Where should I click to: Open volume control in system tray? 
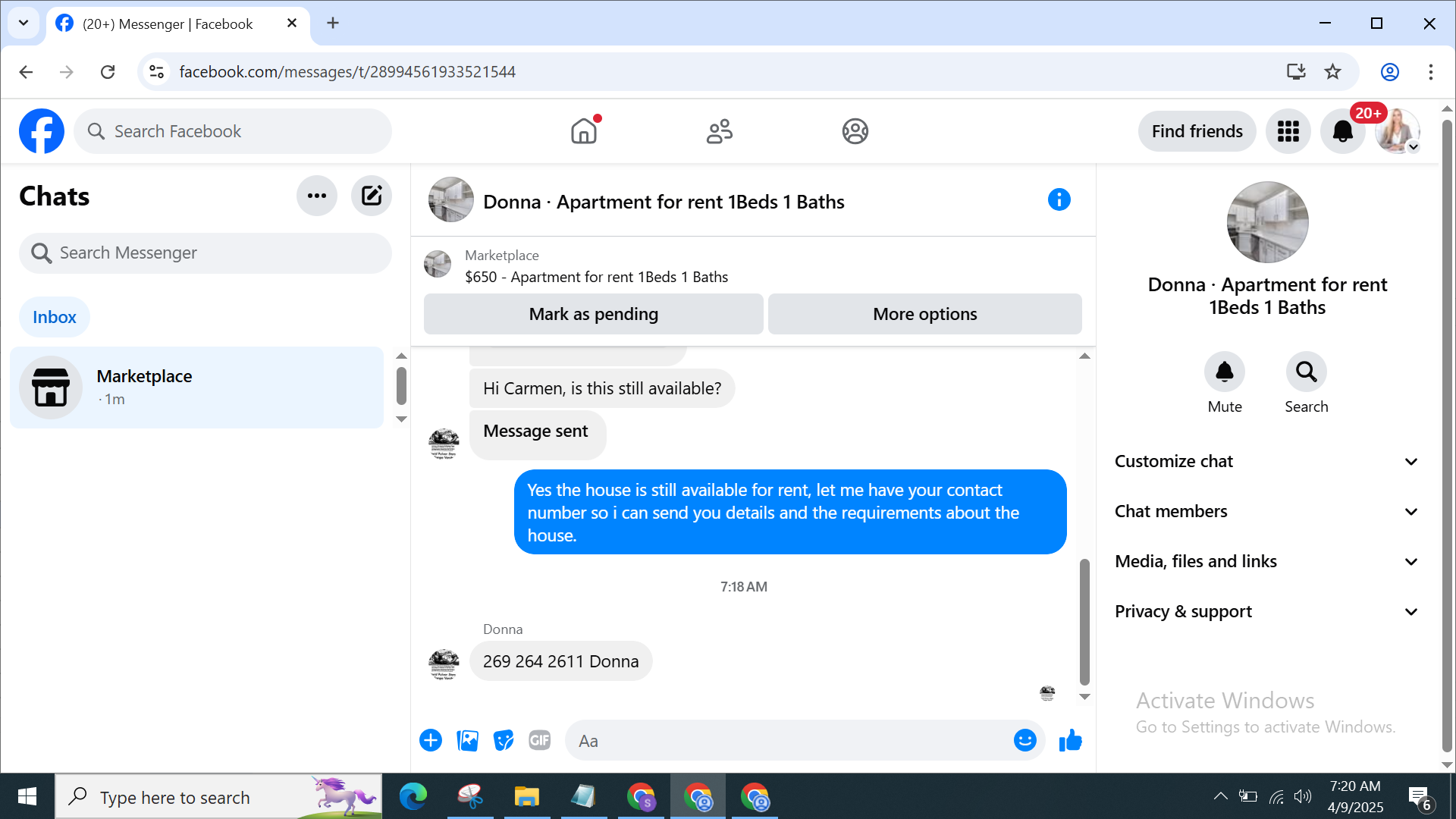pyautogui.click(x=1303, y=796)
